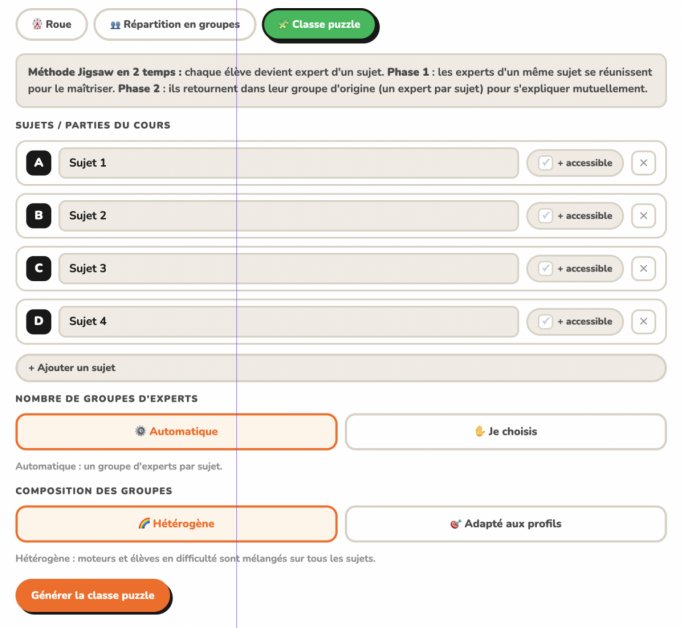Switch to the Roue tab
The height and width of the screenshot is (628, 684).
click(x=51, y=24)
